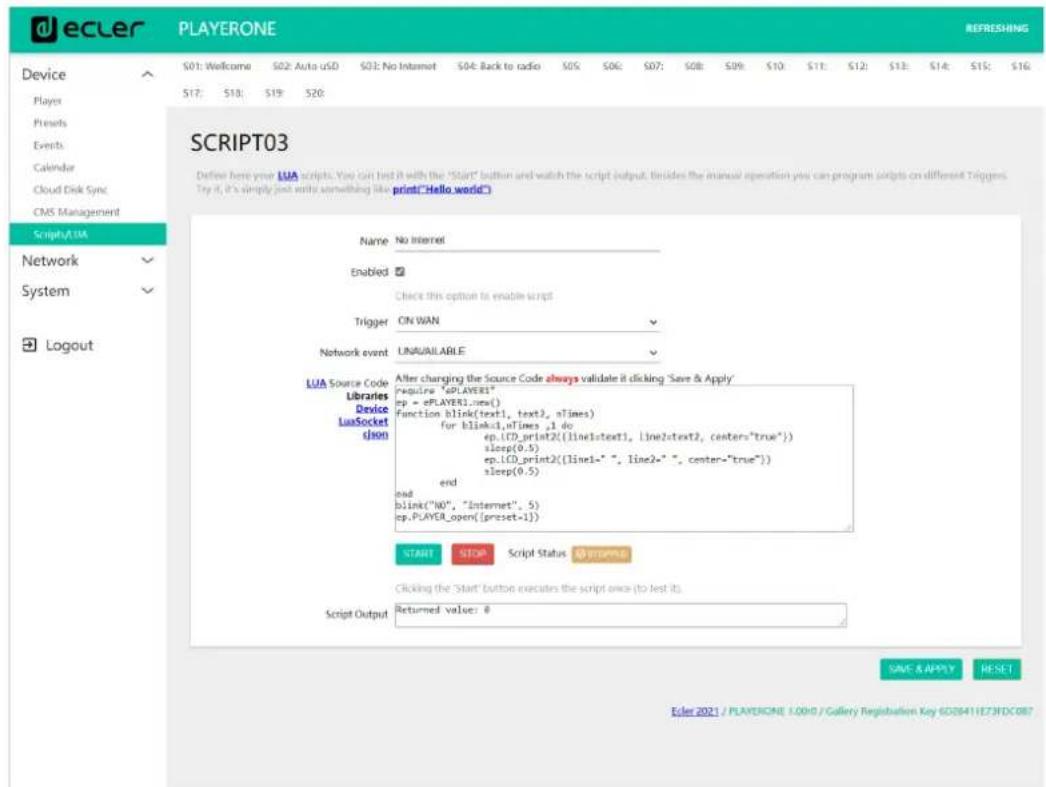Open the S02: Auto uSD script tab

click(x=306, y=66)
